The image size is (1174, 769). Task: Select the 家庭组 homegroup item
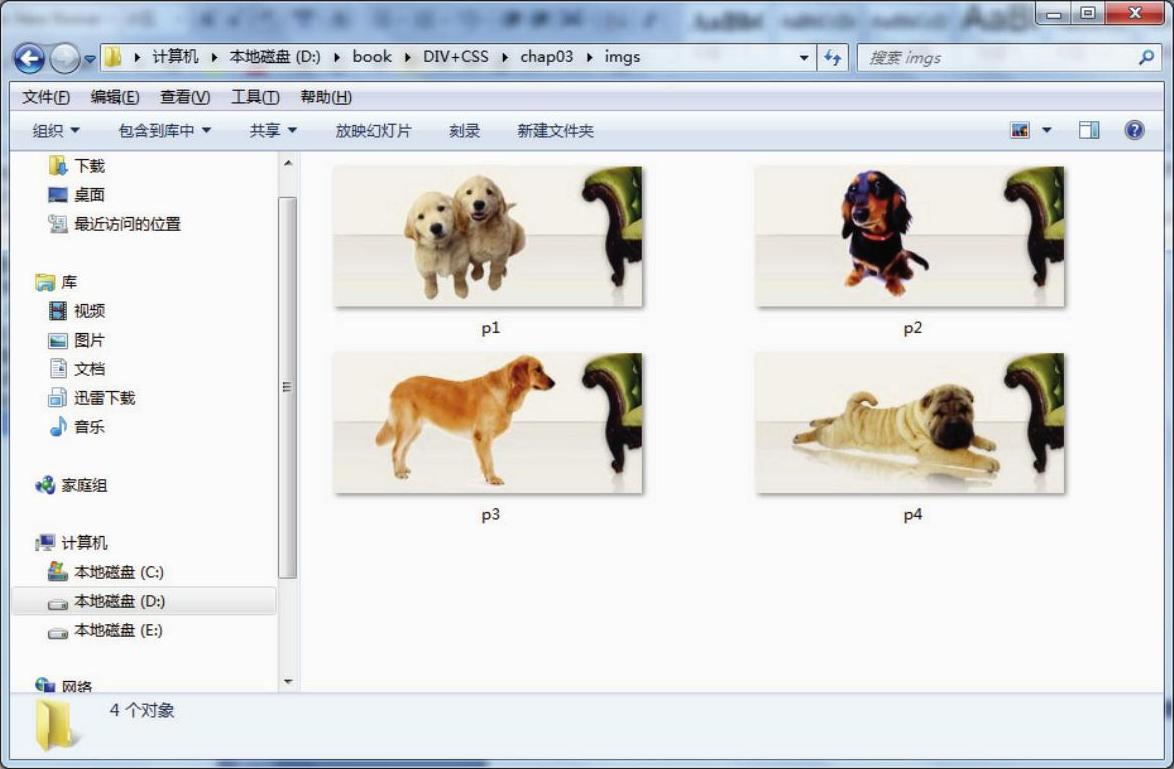(84, 485)
